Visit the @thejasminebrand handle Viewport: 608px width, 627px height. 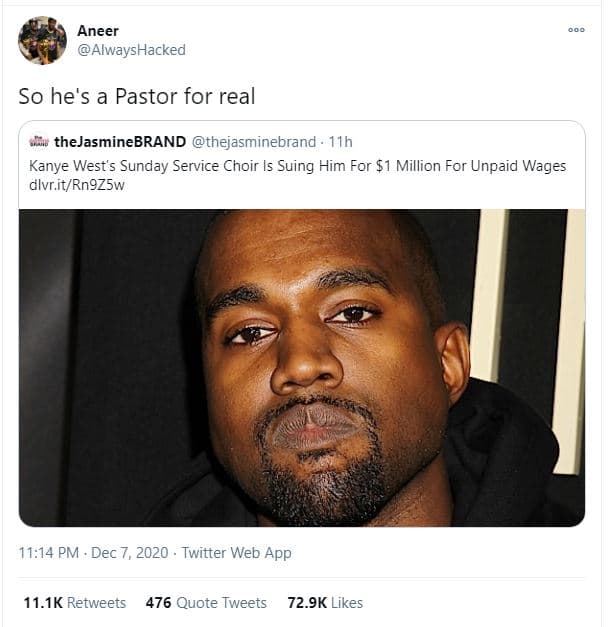pyautogui.click(x=254, y=142)
